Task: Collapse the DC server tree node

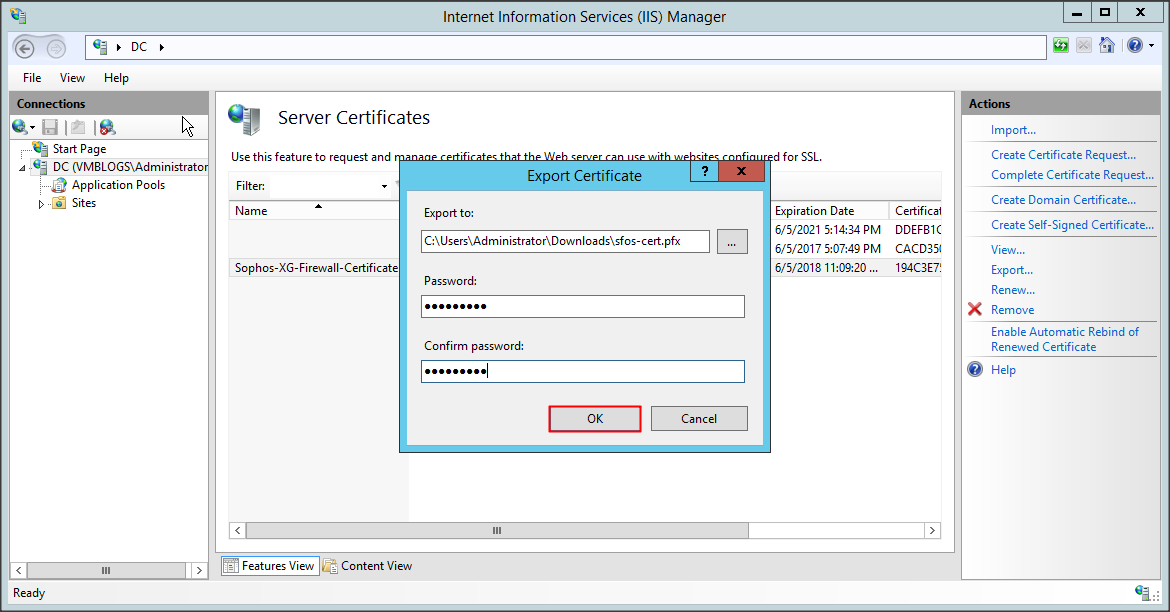Action: click(23, 168)
